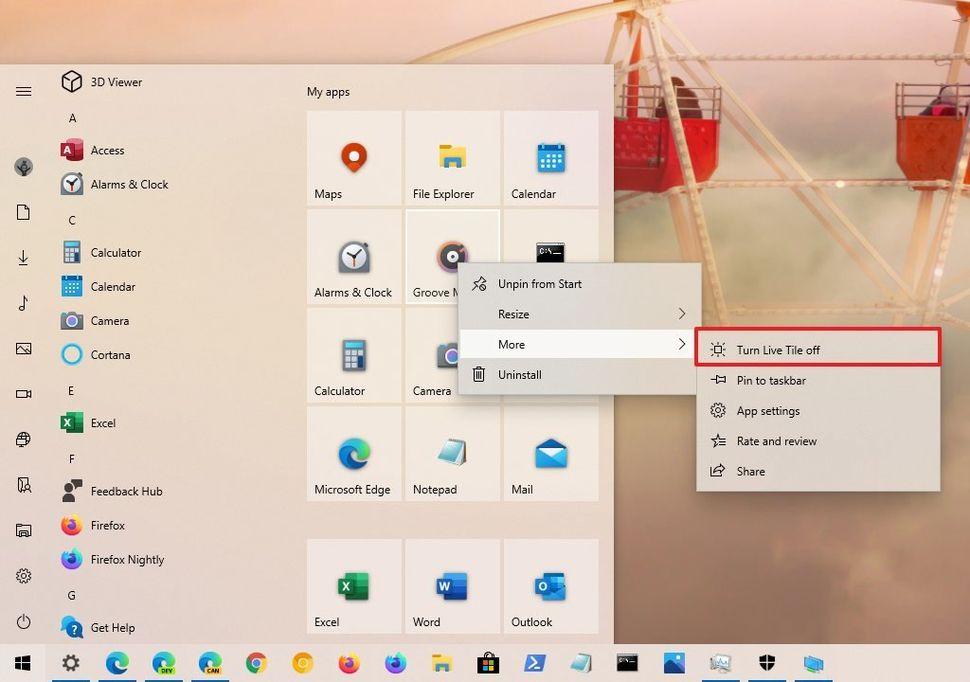Click the Groove Music tile icon
Image resolution: width=970 pixels, height=682 pixels.
click(x=452, y=256)
